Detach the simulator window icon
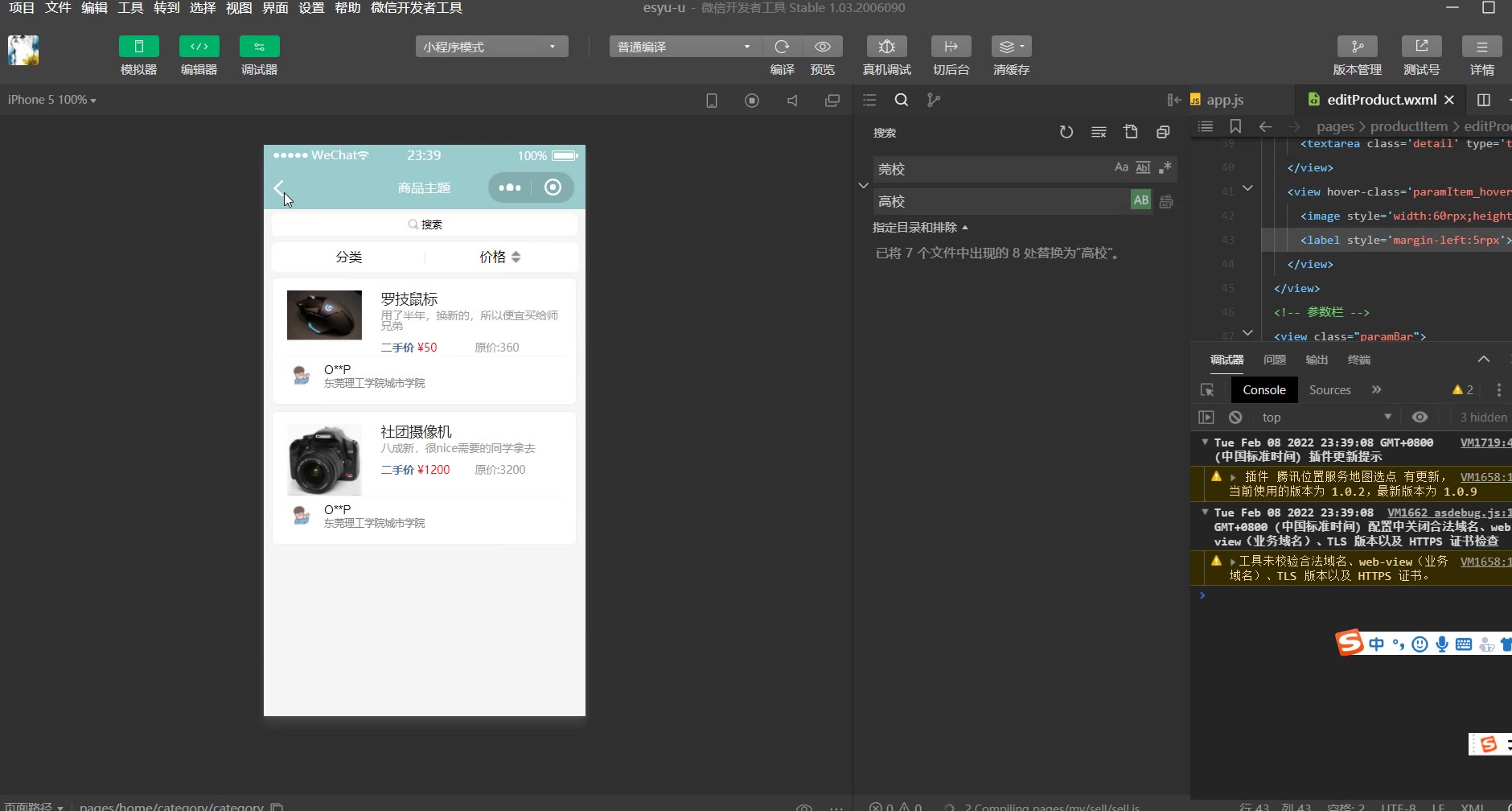Image resolution: width=1512 pixels, height=811 pixels. (832, 101)
